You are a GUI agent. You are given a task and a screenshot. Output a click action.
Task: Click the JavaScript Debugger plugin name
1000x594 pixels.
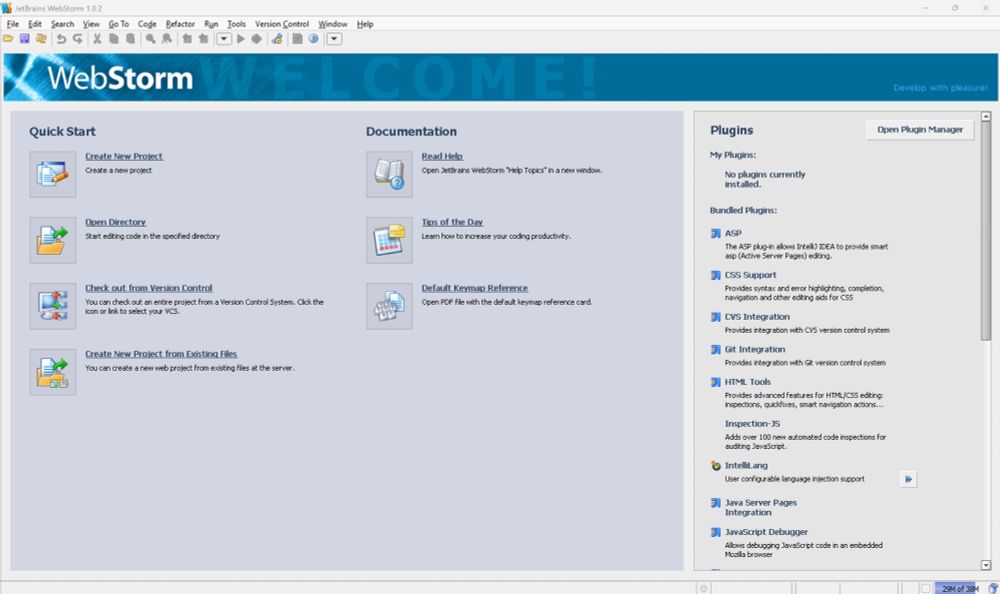pos(766,532)
